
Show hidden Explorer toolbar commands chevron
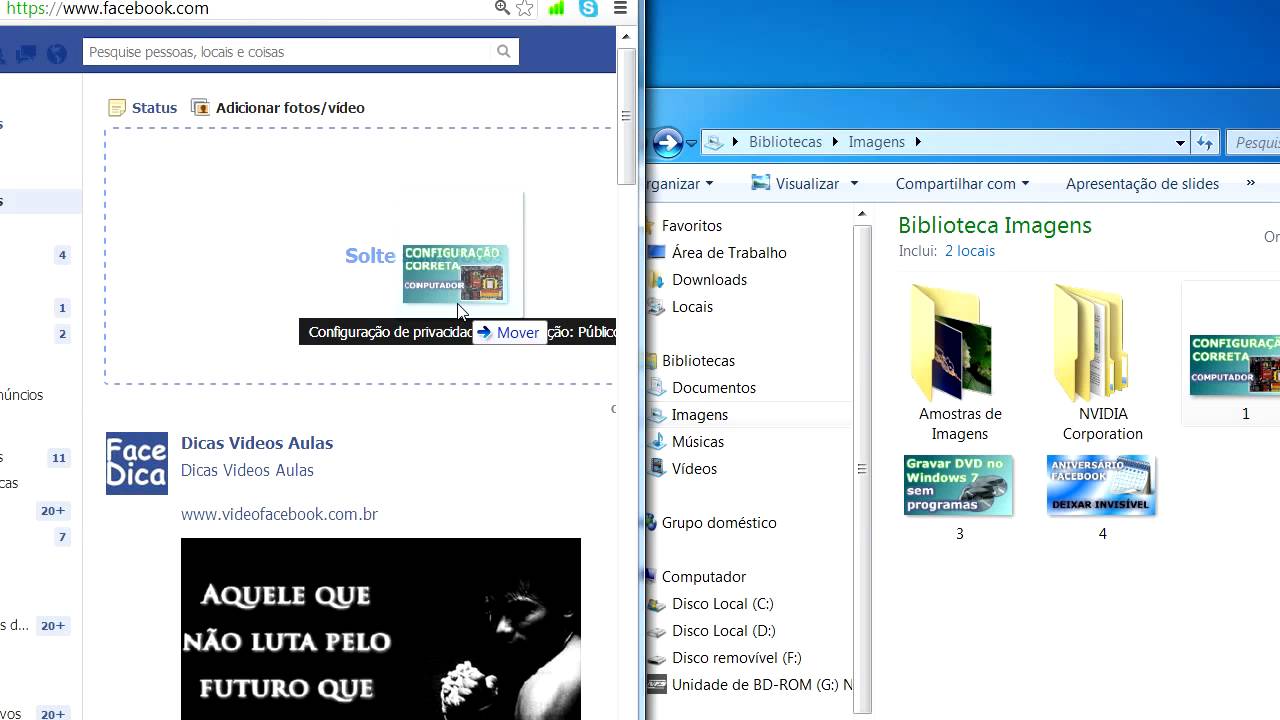tap(1250, 183)
